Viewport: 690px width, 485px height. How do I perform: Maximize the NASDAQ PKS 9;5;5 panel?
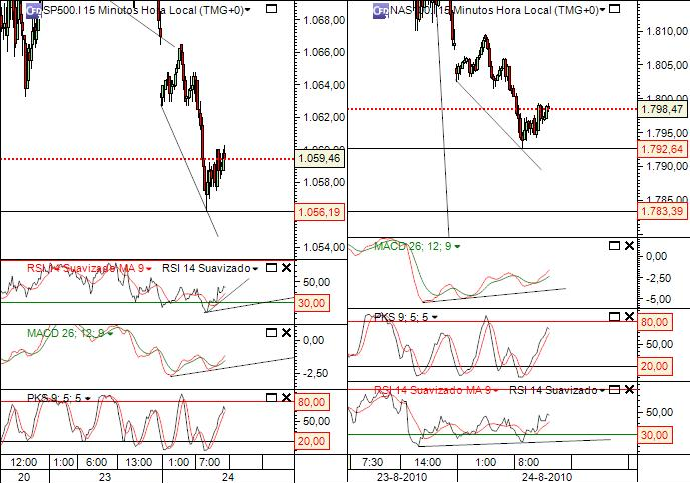coord(614,316)
